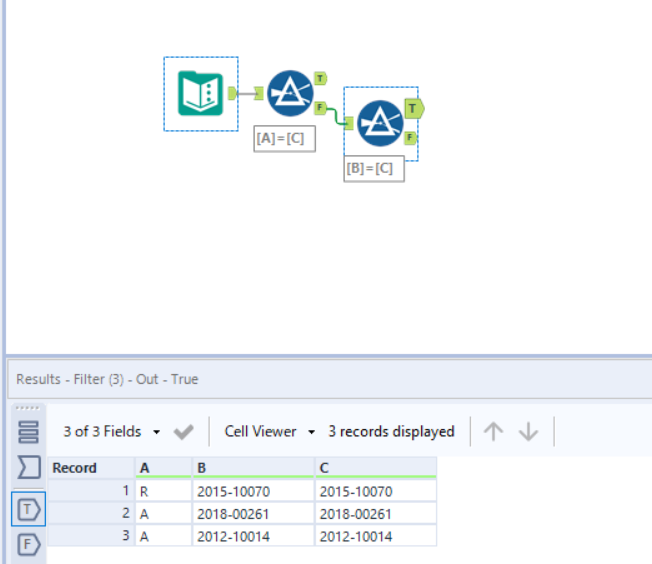Click the Text Input tool's output anchor
The image size is (652, 564).
point(232,93)
